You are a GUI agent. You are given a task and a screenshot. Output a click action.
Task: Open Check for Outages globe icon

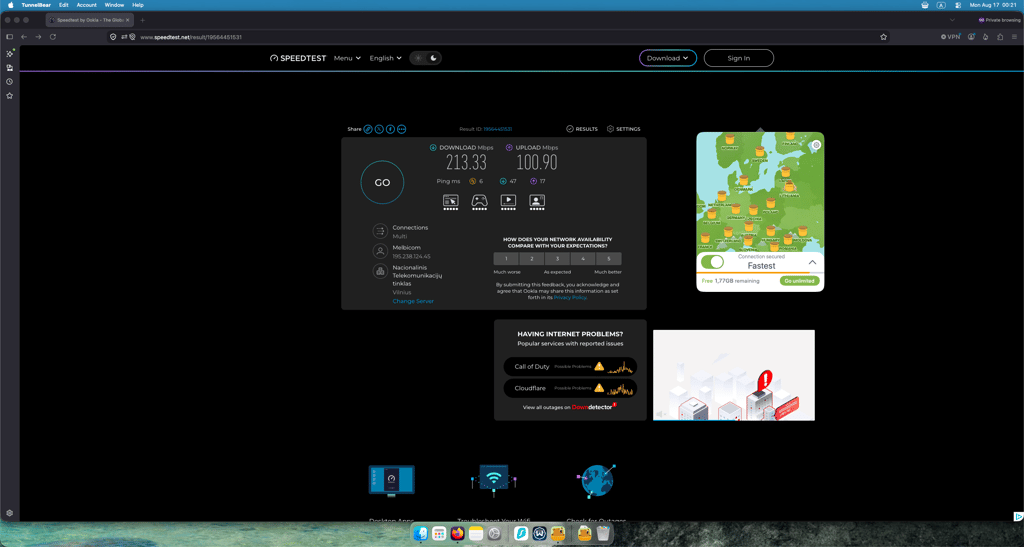[x=596, y=481]
